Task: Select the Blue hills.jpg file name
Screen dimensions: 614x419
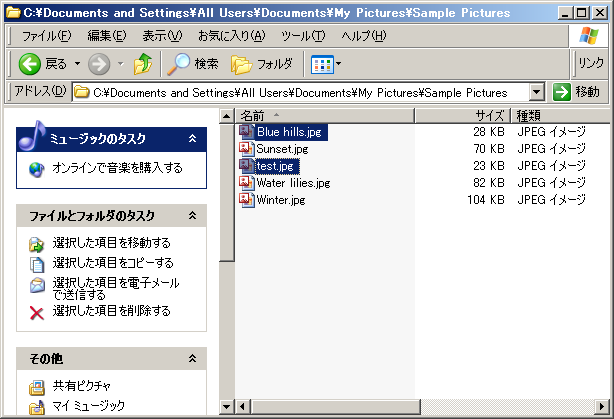Action: tap(289, 132)
